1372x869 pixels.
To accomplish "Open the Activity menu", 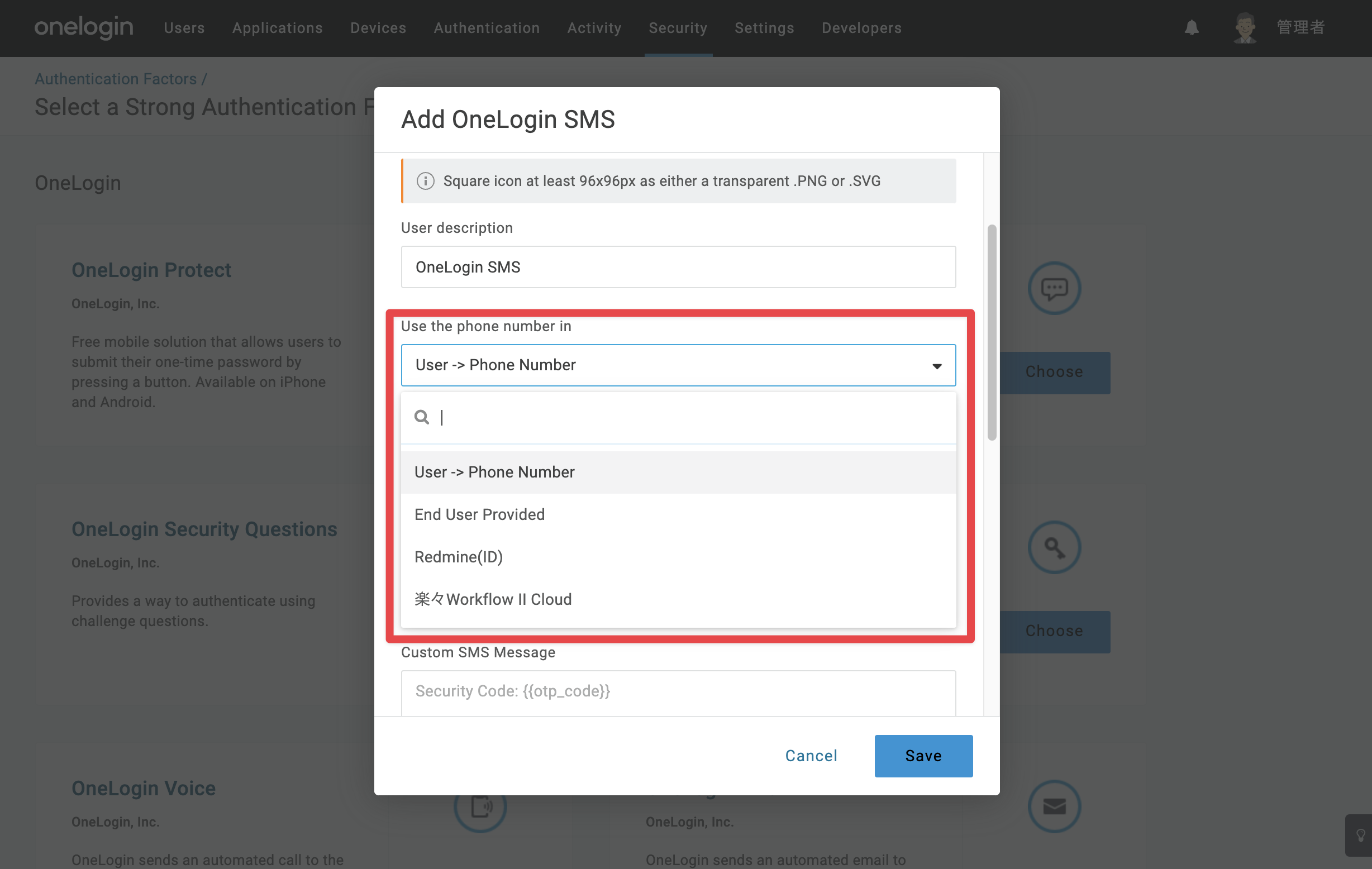I will 594,27.
